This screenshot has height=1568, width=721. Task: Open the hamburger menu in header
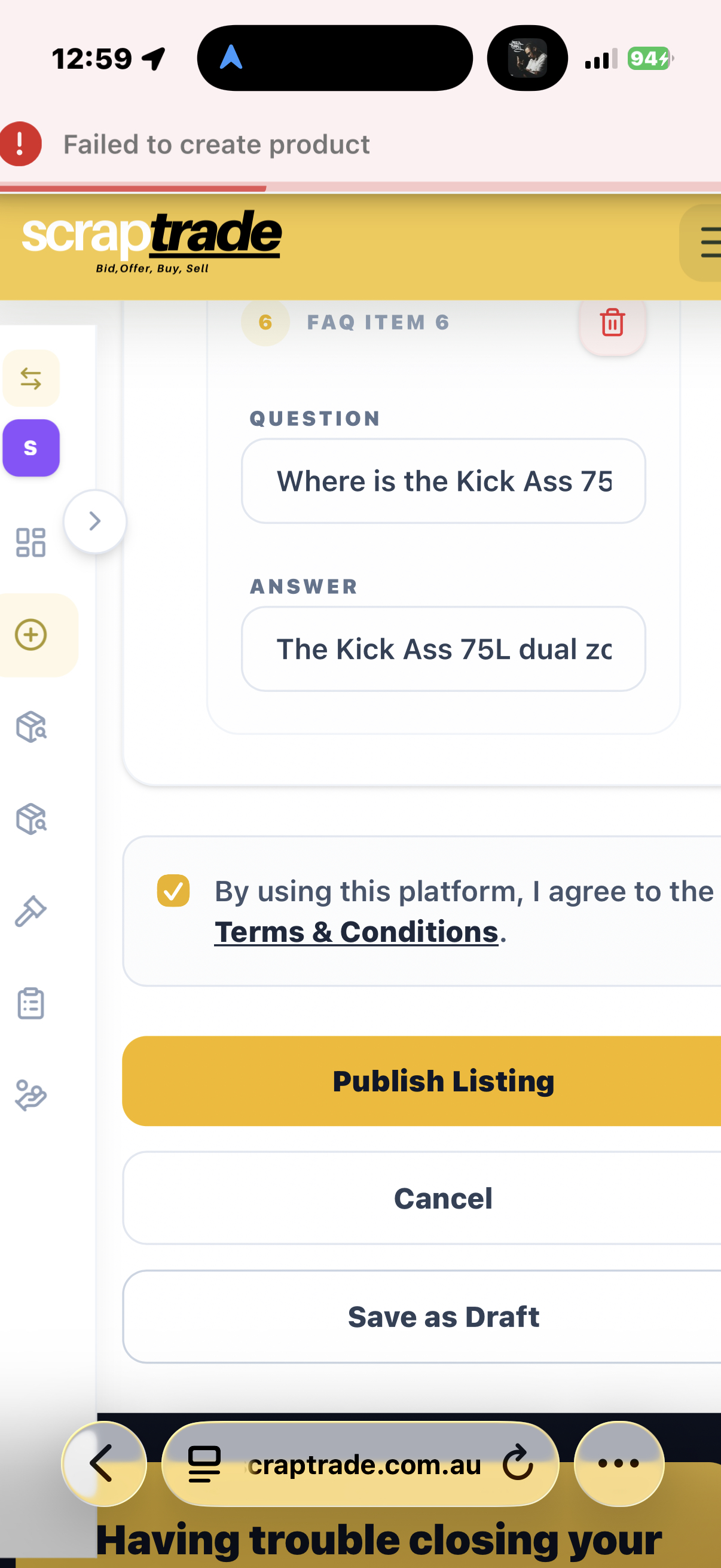pos(706,243)
